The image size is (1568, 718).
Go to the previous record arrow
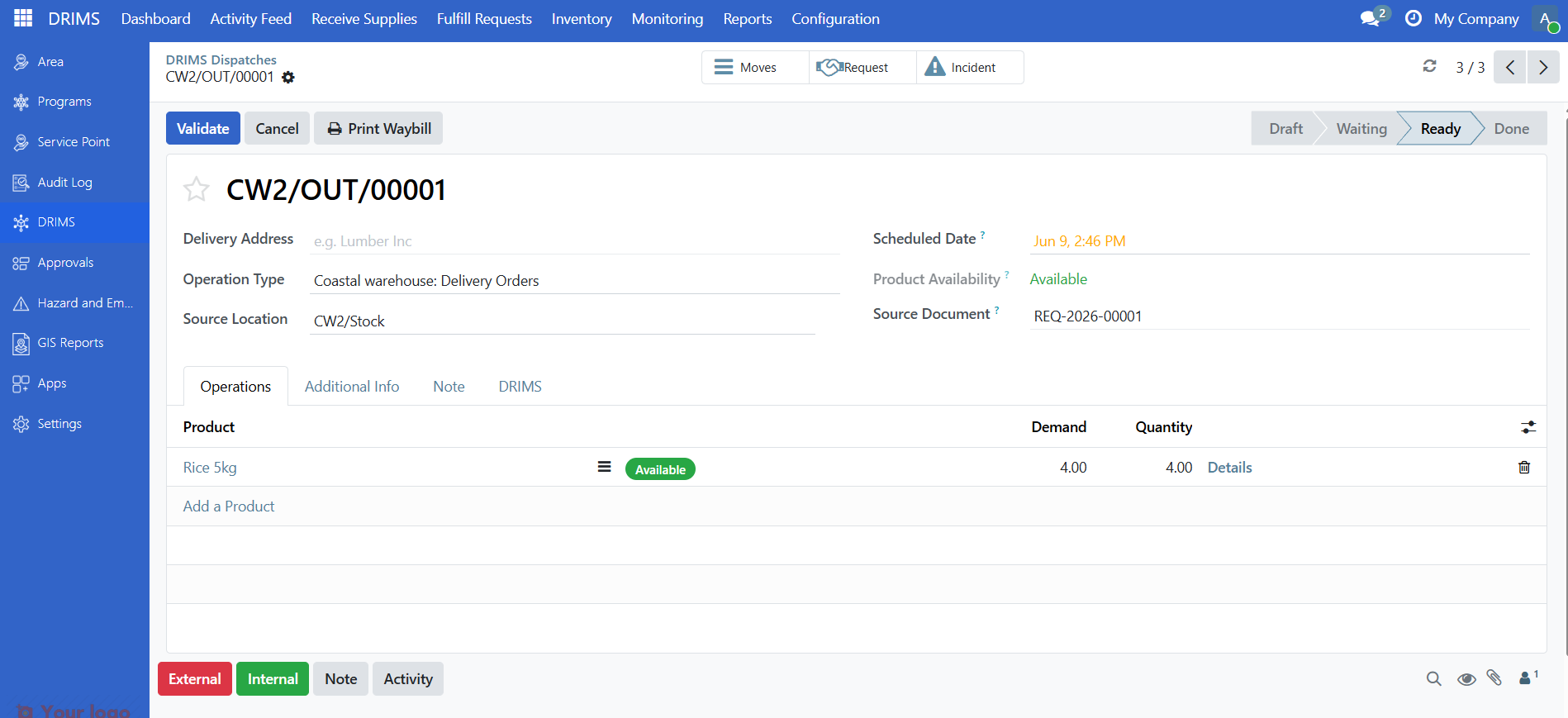(x=1510, y=67)
